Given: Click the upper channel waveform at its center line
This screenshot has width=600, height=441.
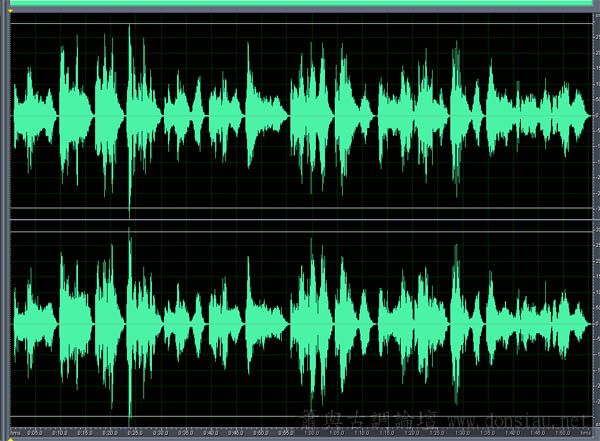Looking at the screenshot, I should click(300, 115).
